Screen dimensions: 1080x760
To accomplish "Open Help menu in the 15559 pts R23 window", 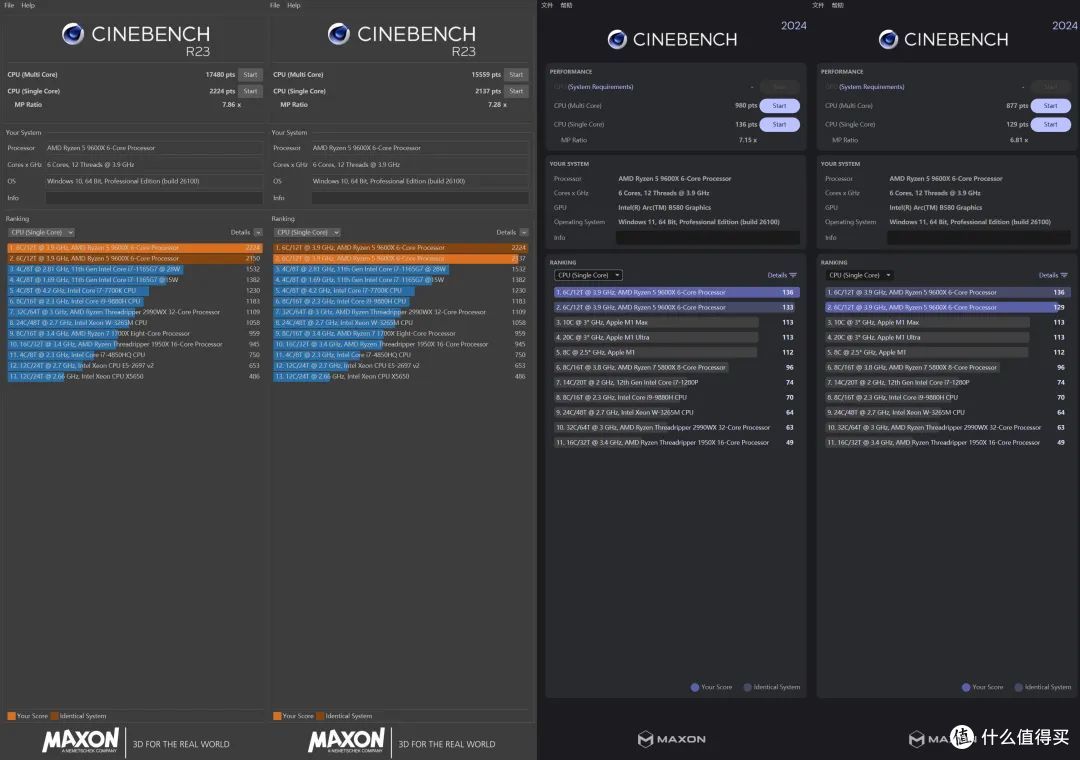I will click(x=293, y=5).
